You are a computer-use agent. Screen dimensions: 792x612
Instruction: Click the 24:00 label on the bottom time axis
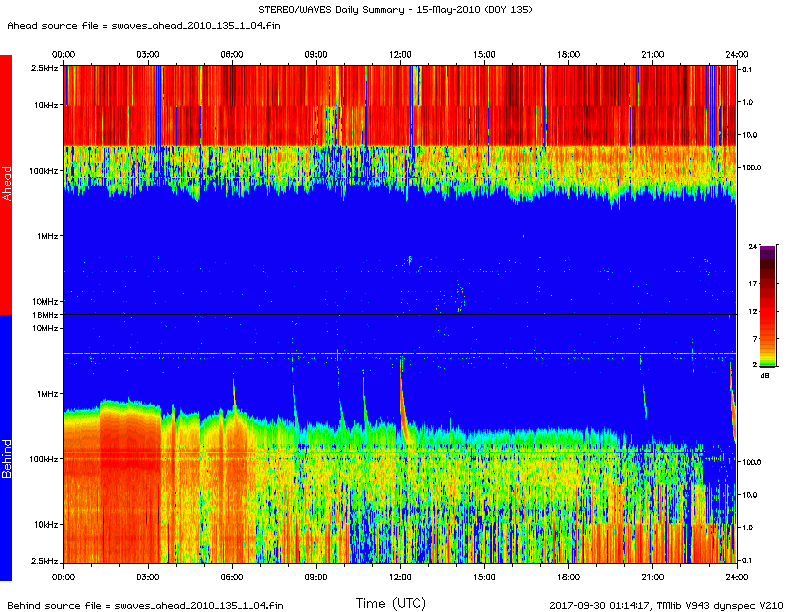click(x=736, y=577)
